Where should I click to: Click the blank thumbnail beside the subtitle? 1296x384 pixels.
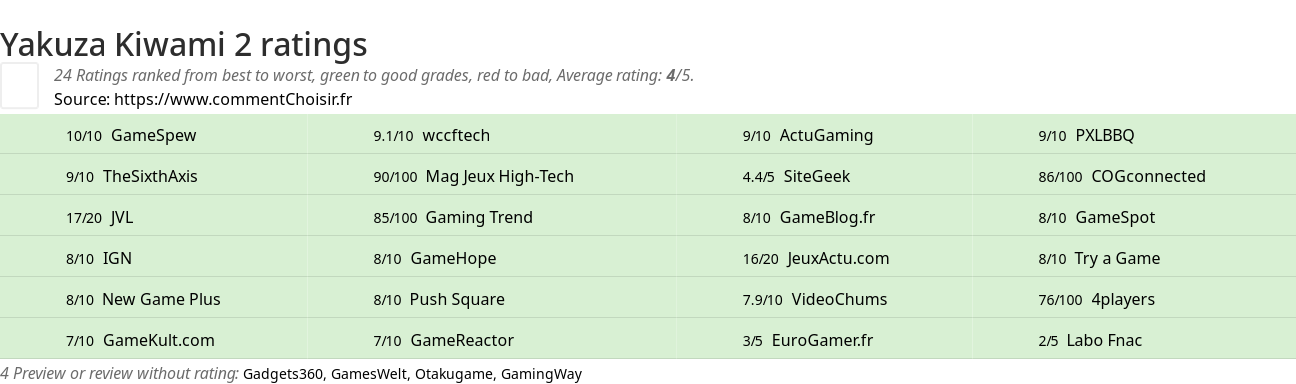click(x=19, y=85)
